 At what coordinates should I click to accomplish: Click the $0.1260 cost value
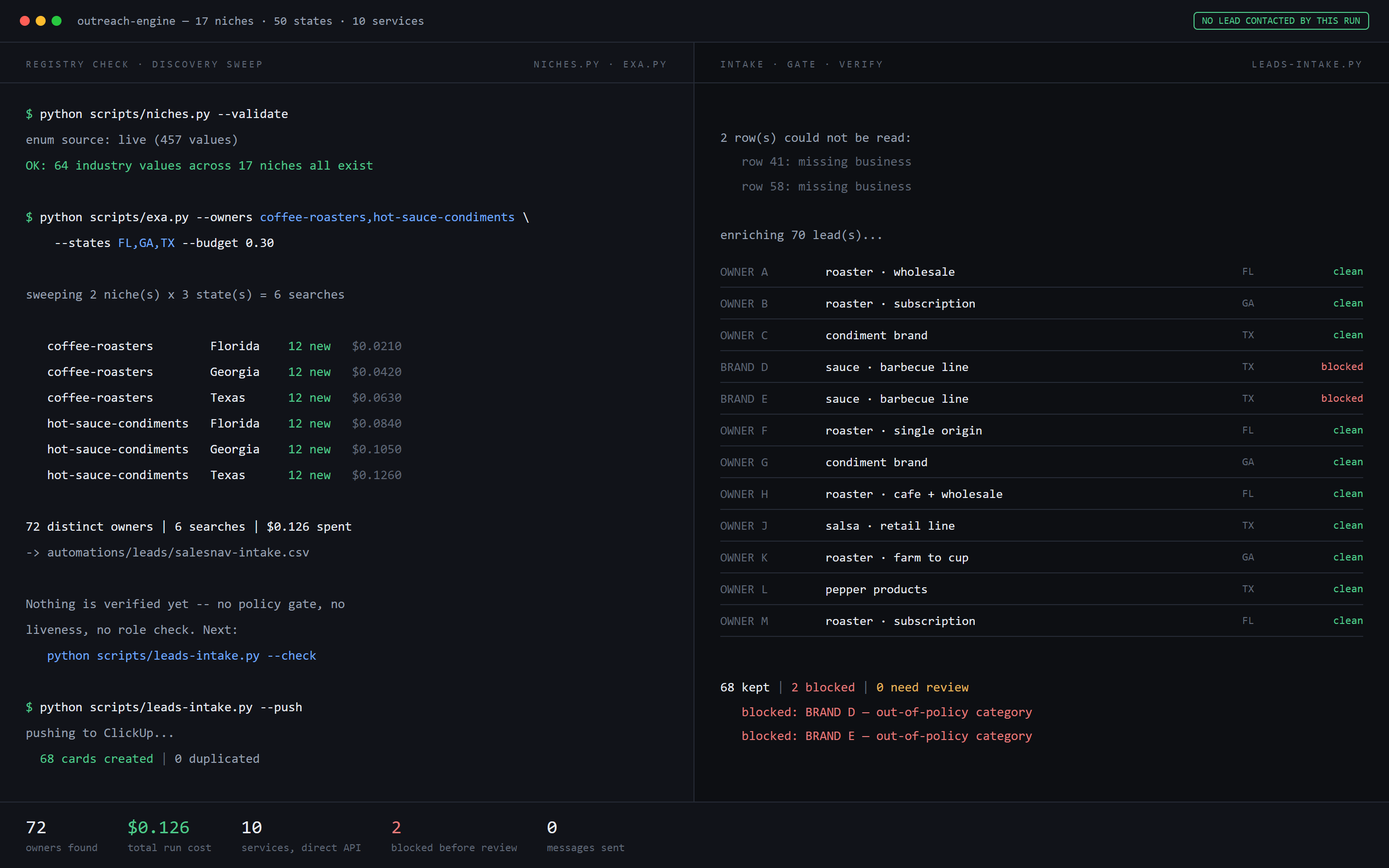377,475
